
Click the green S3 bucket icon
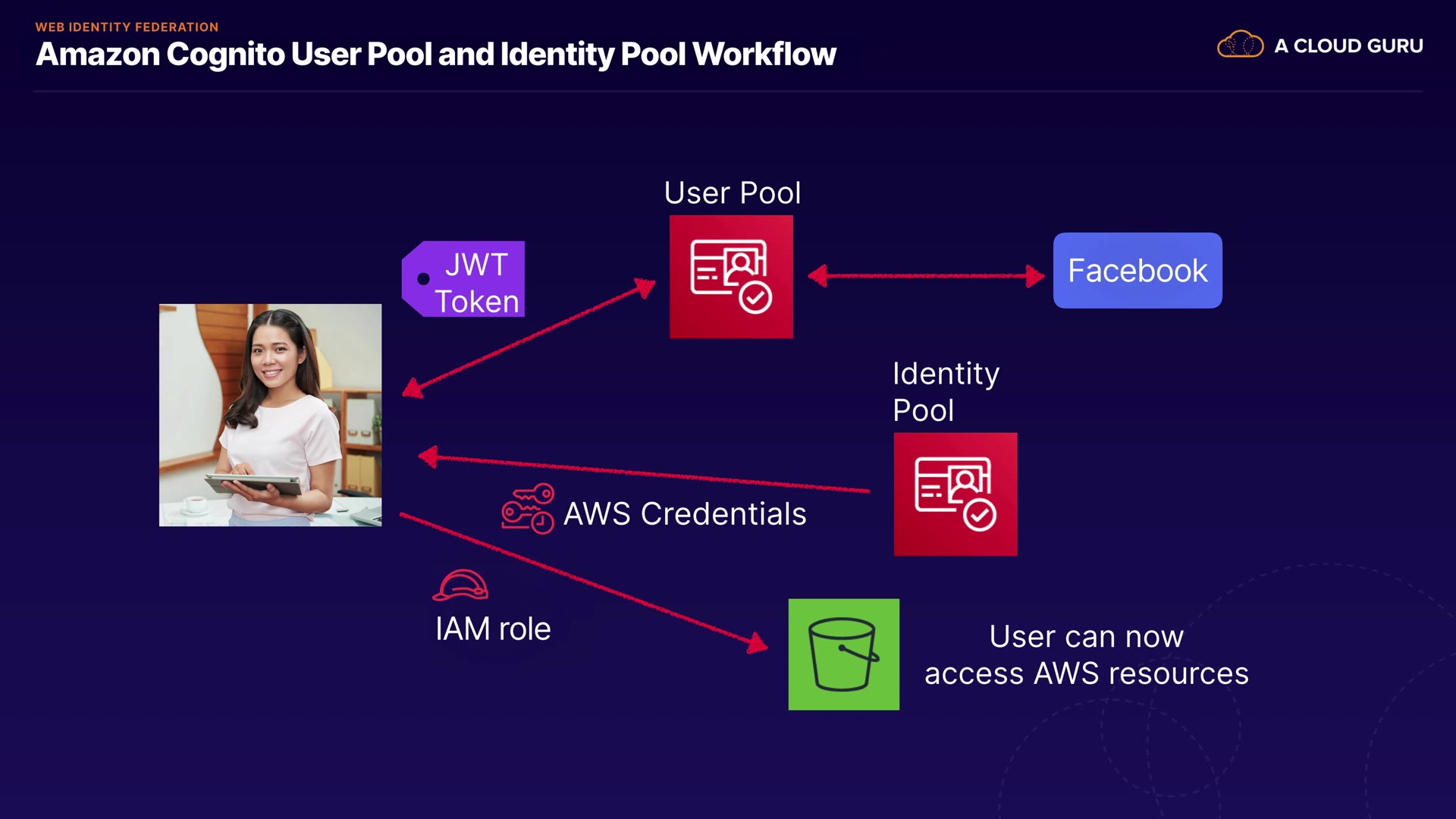[x=843, y=654]
